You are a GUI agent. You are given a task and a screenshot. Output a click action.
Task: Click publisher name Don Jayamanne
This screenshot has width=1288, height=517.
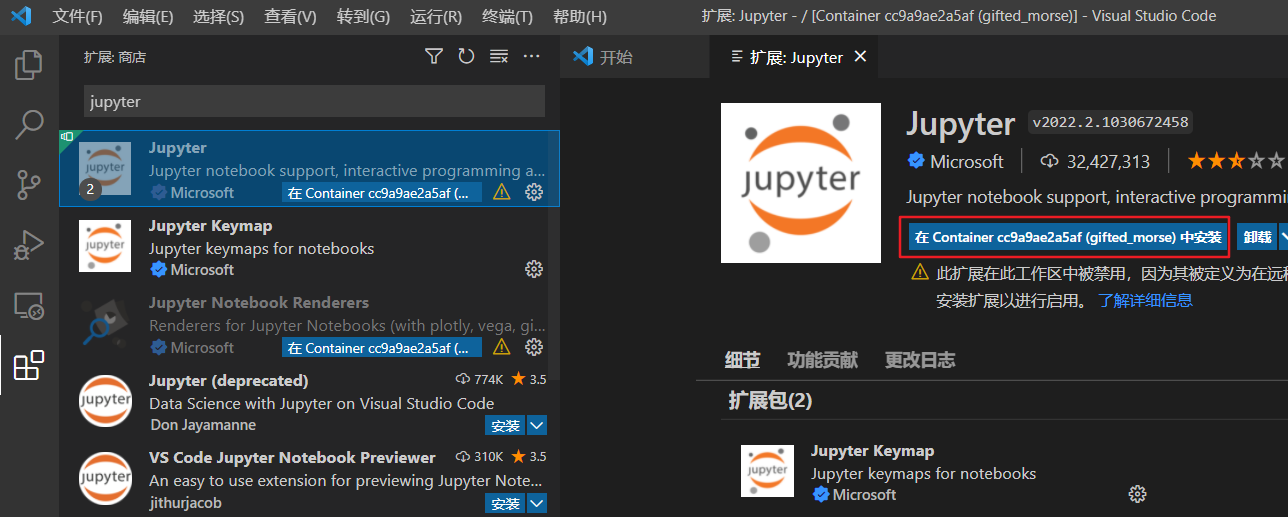[202, 425]
